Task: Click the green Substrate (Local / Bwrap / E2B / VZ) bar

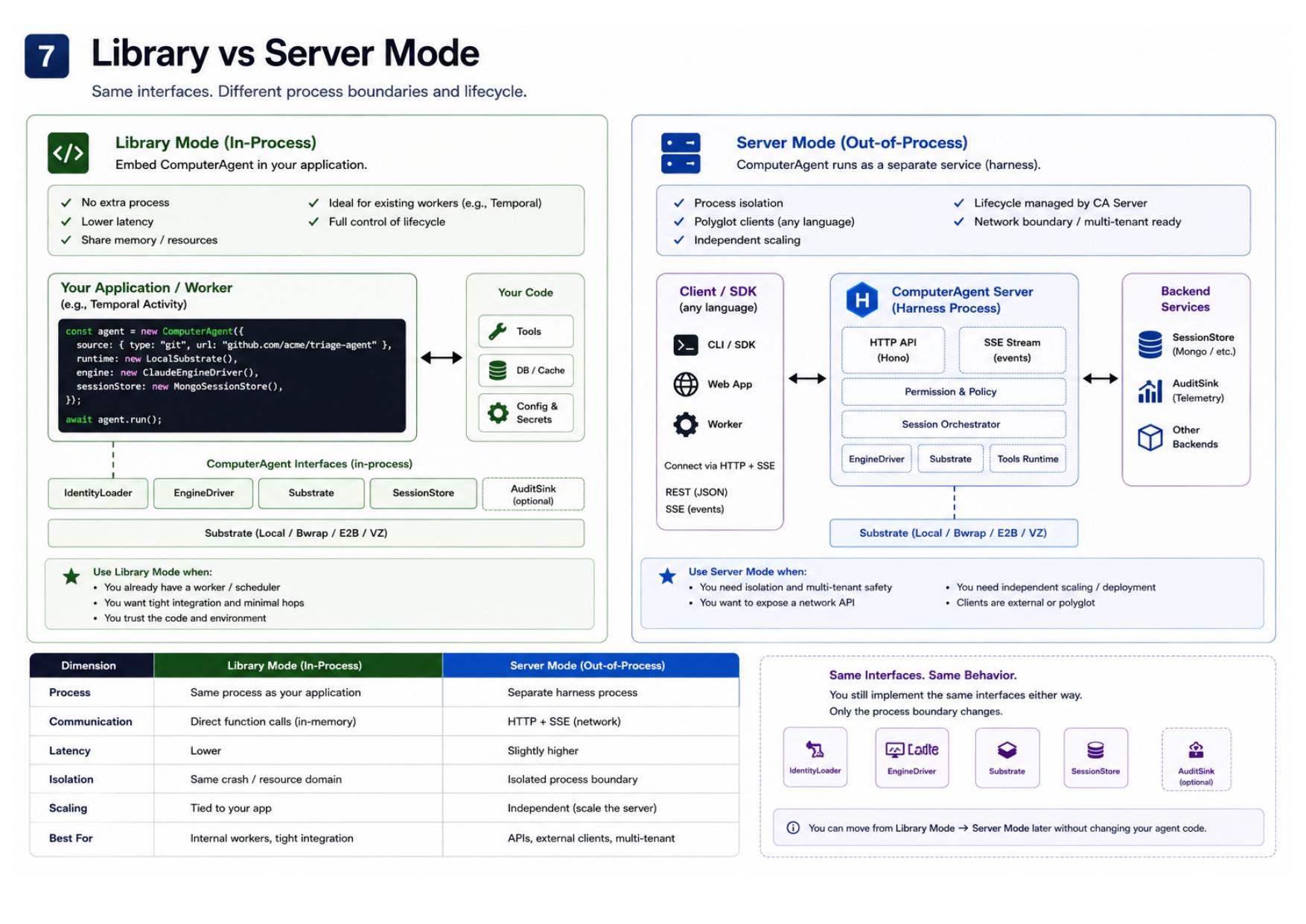Action: (316, 533)
